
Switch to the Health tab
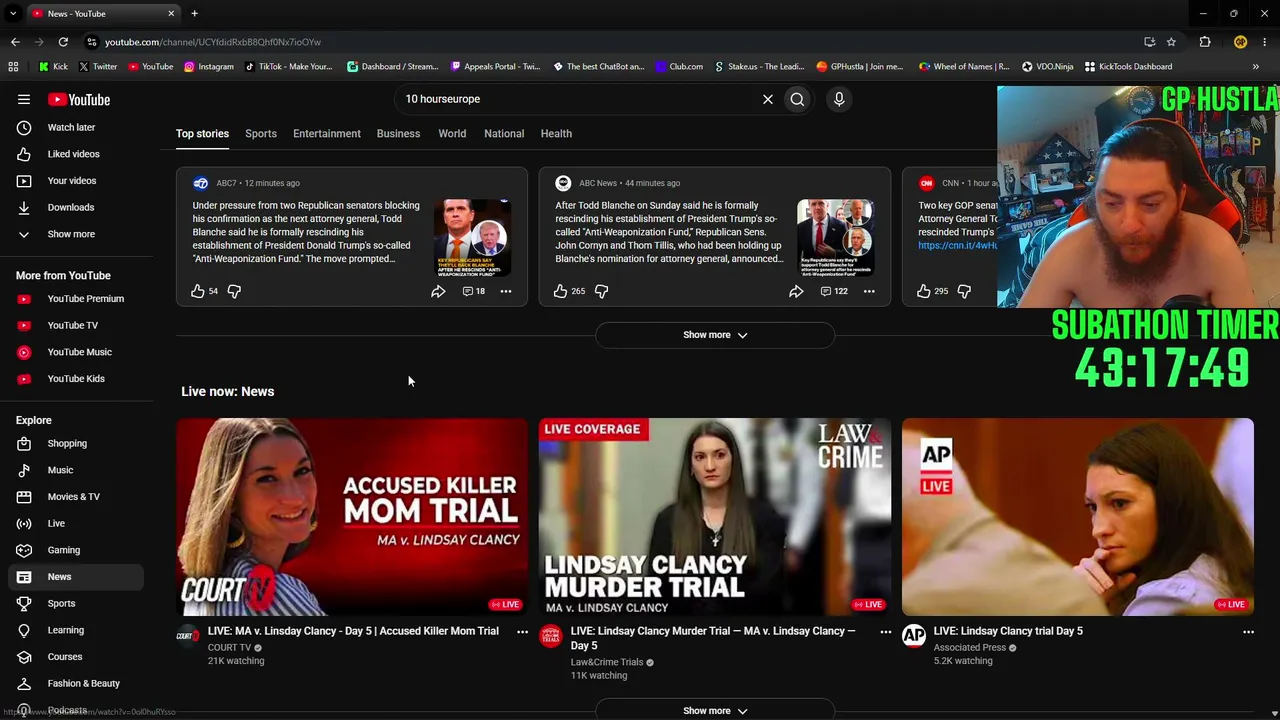tap(556, 134)
